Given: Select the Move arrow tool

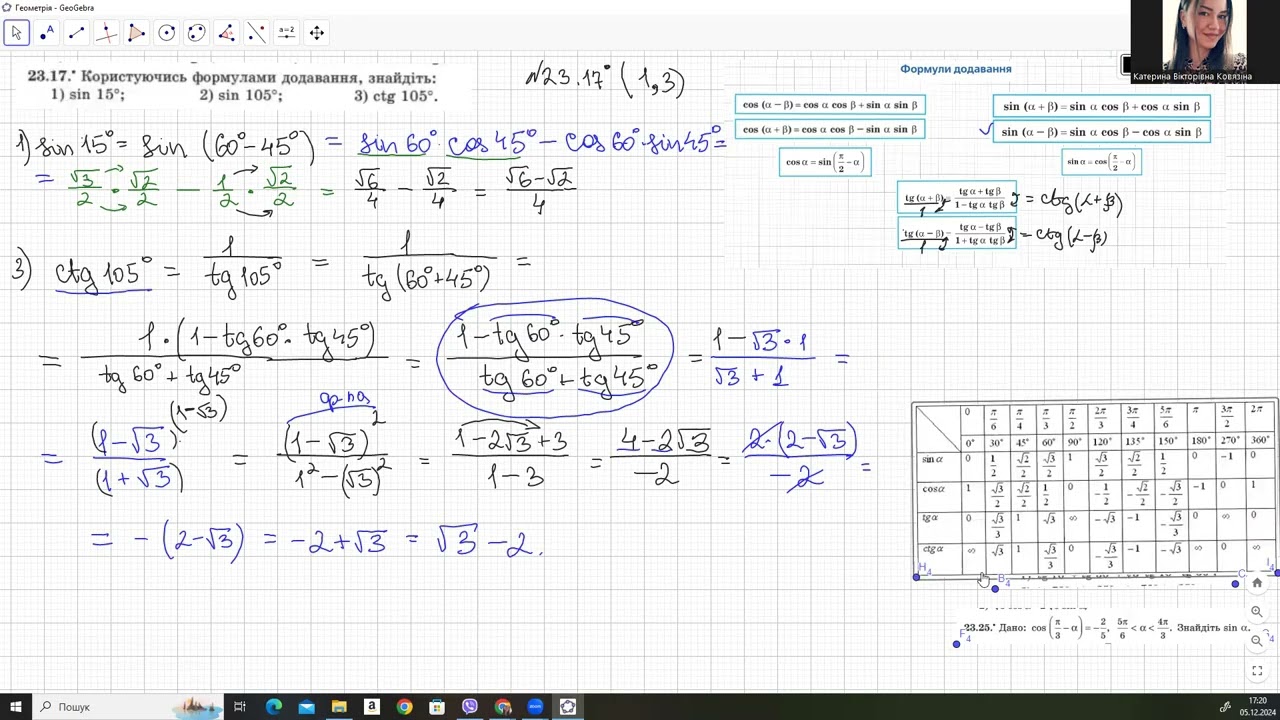Looking at the screenshot, I should (x=16, y=33).
